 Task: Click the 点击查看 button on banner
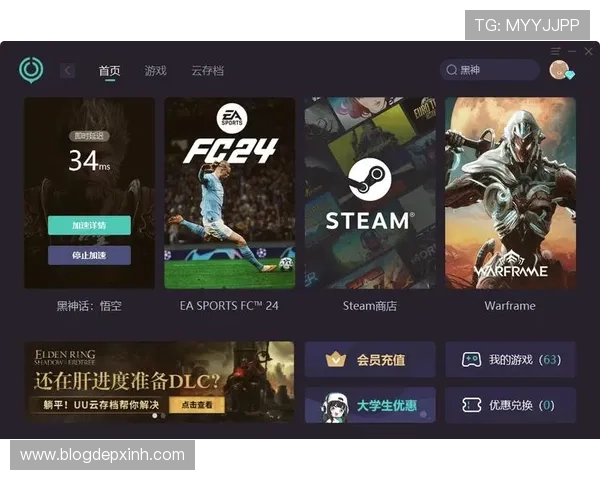click(x=197, y=405)
